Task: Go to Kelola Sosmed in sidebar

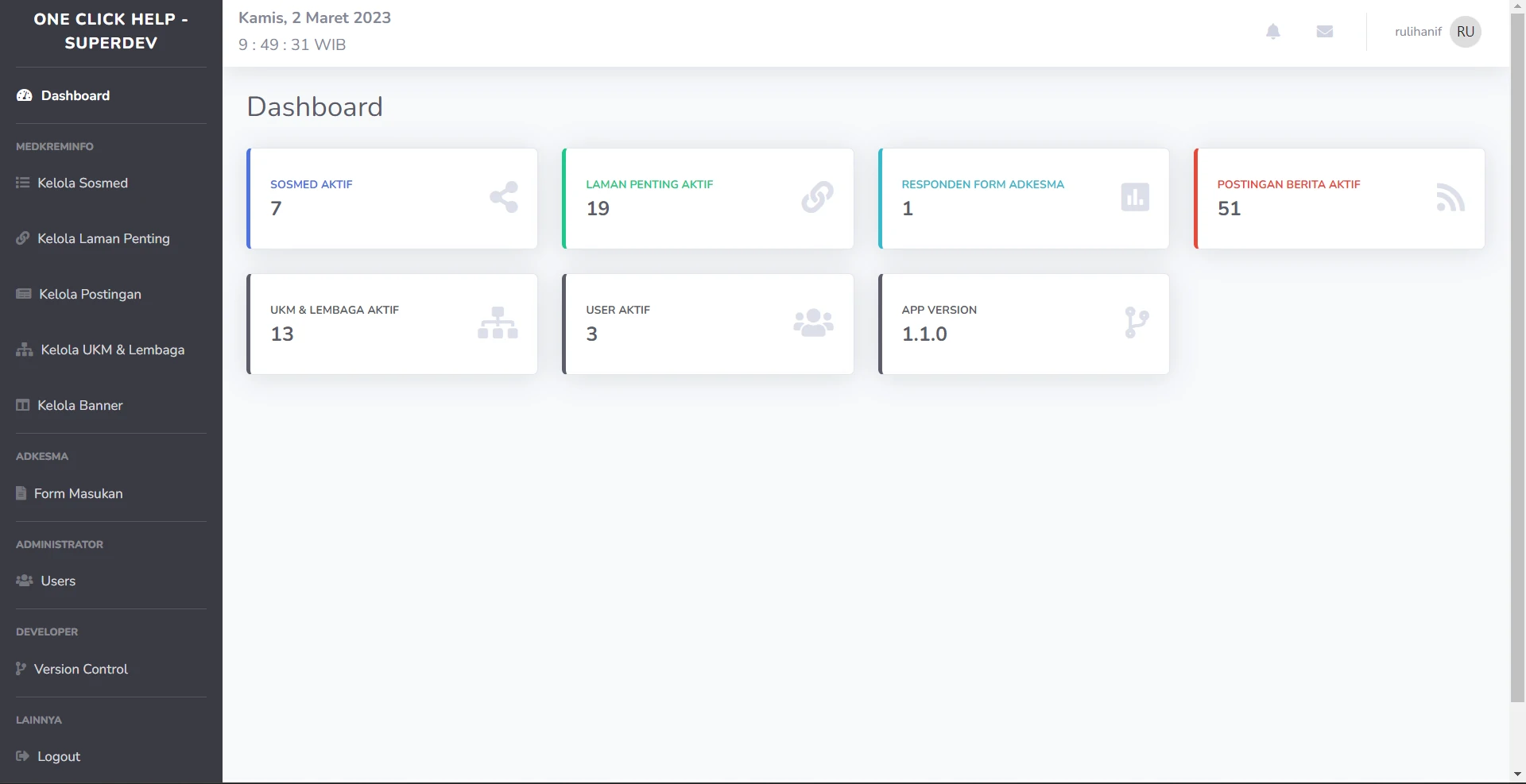Action: pos(82,183)
